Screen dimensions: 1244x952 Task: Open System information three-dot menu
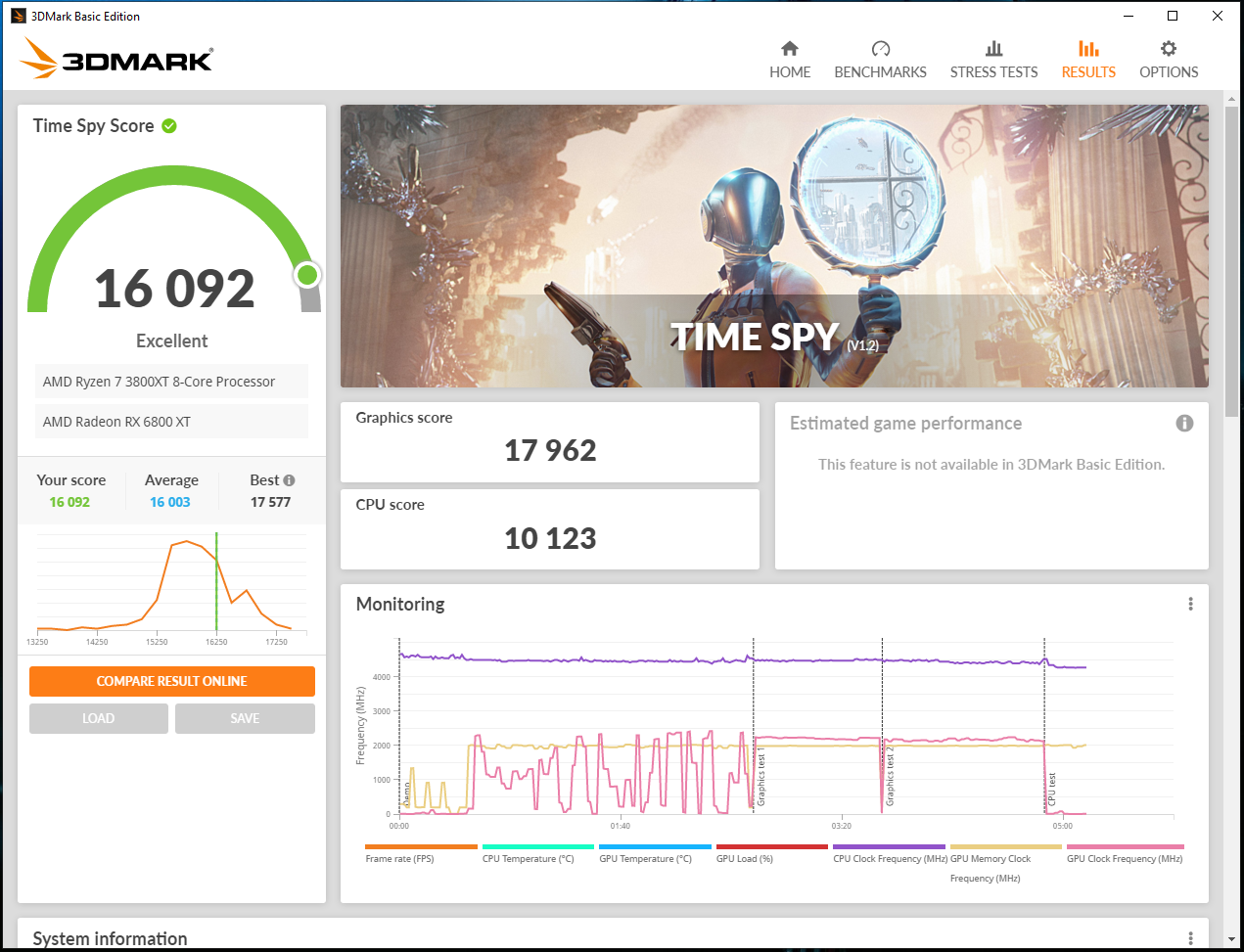click(x=1190, y=938)
